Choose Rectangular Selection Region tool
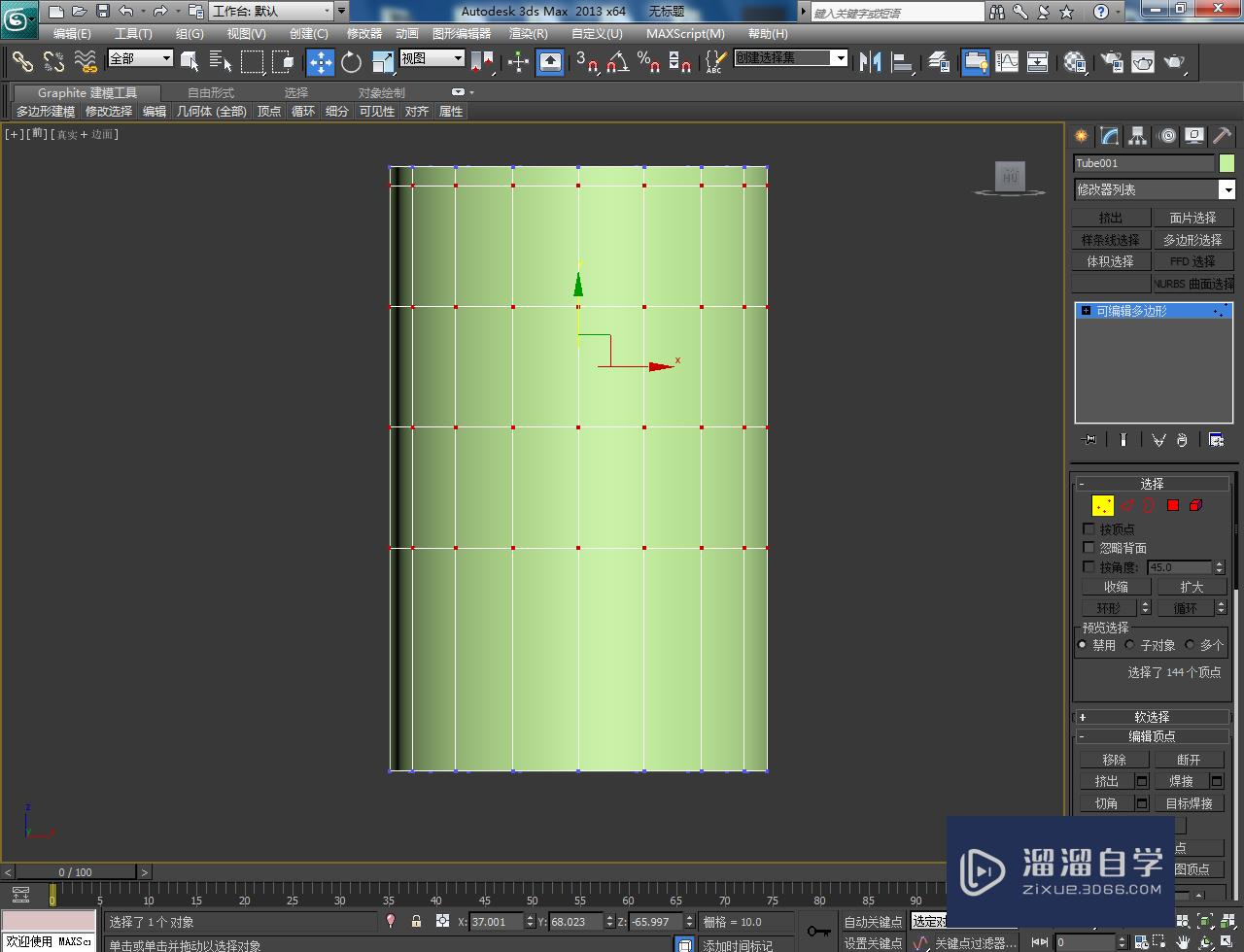Image resolution: width=1244 pixels, height=952 pixels. pyautogui.click(x=253, y=61)
